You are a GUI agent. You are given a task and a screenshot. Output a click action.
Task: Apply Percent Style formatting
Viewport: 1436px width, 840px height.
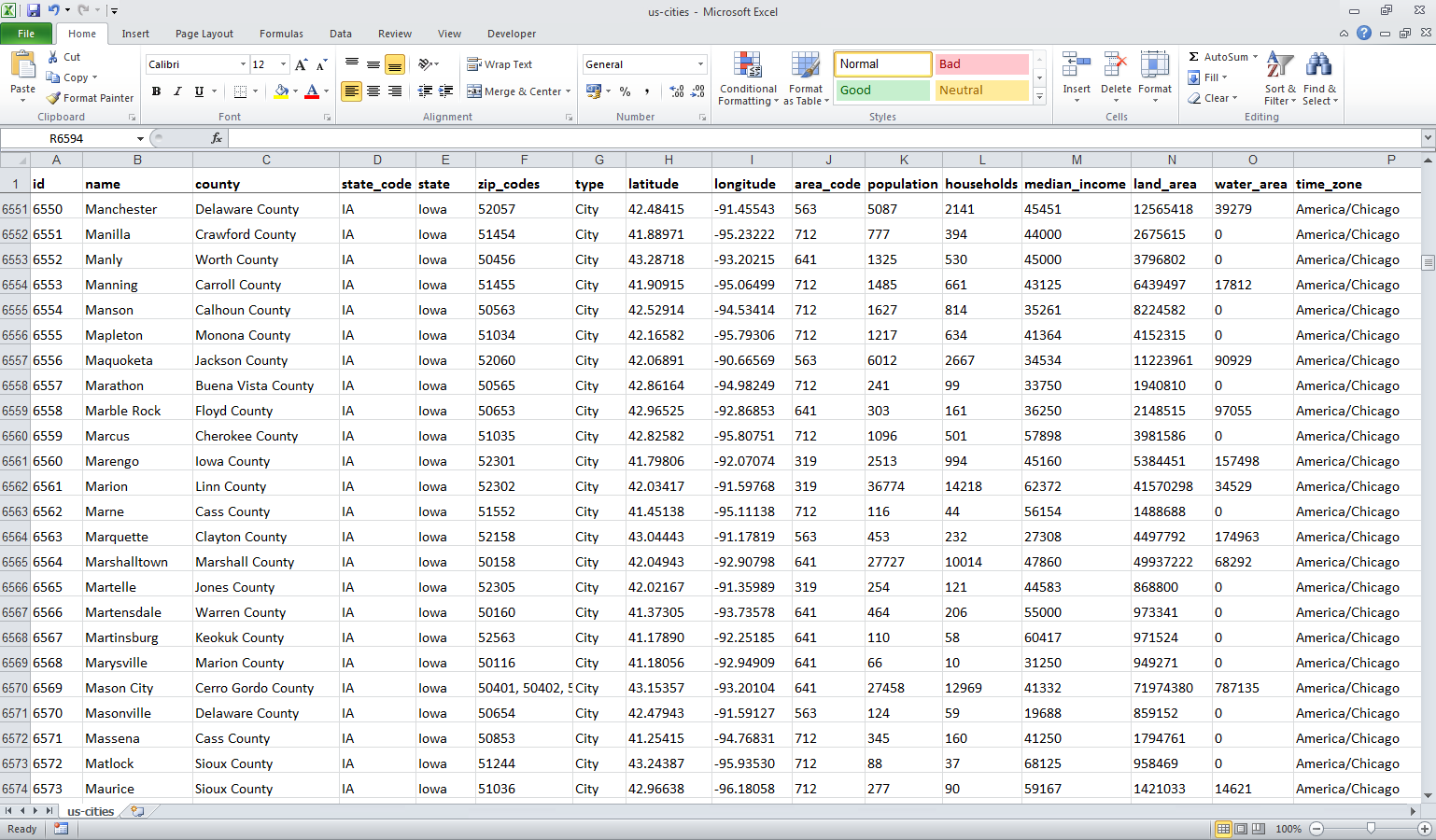tap(624, 91)
